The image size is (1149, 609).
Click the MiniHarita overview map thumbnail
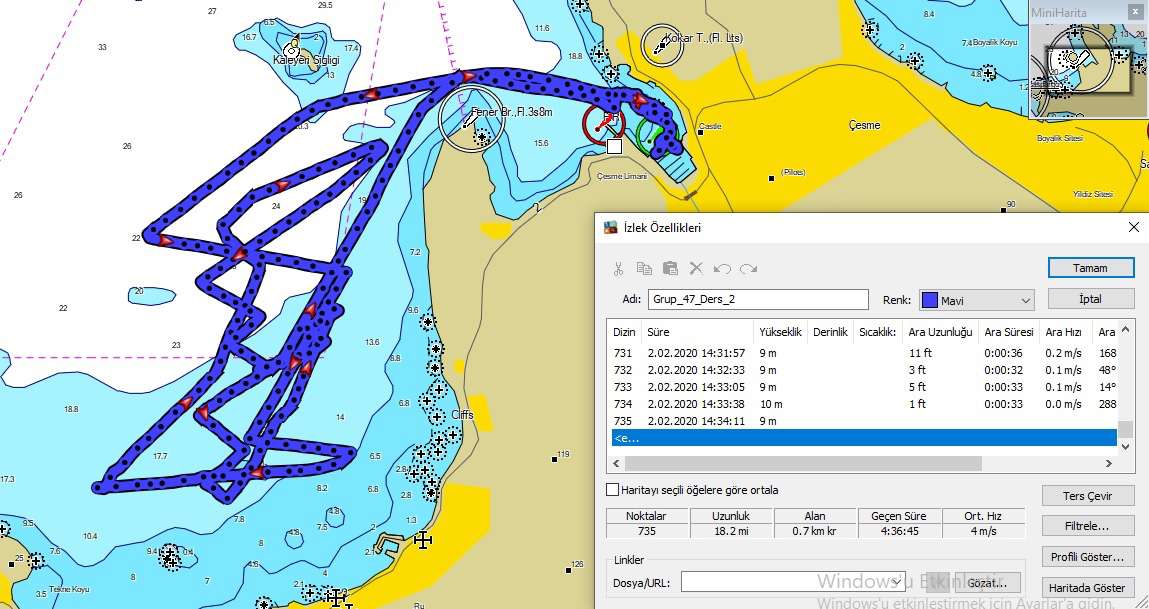click(1088, 67)
